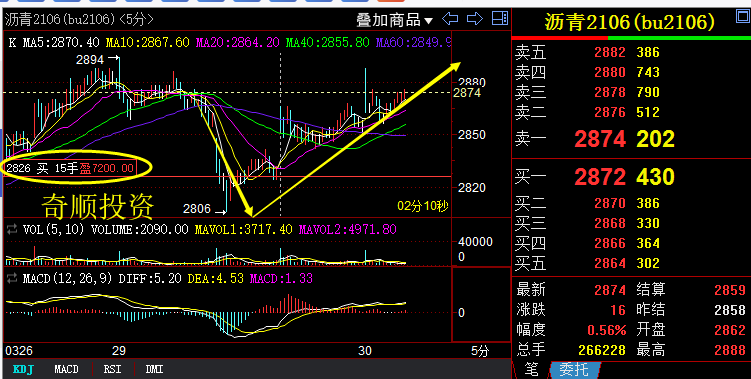
Task: Select the DMI indicator tab
Action: [154, 369]
